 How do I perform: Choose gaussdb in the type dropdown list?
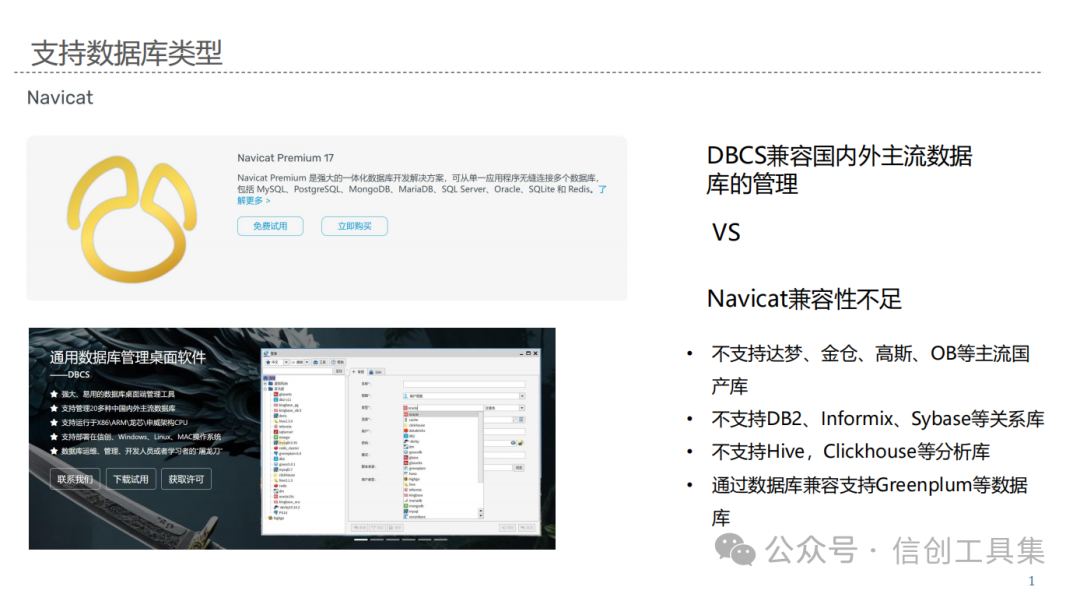(x=441, y=452)
